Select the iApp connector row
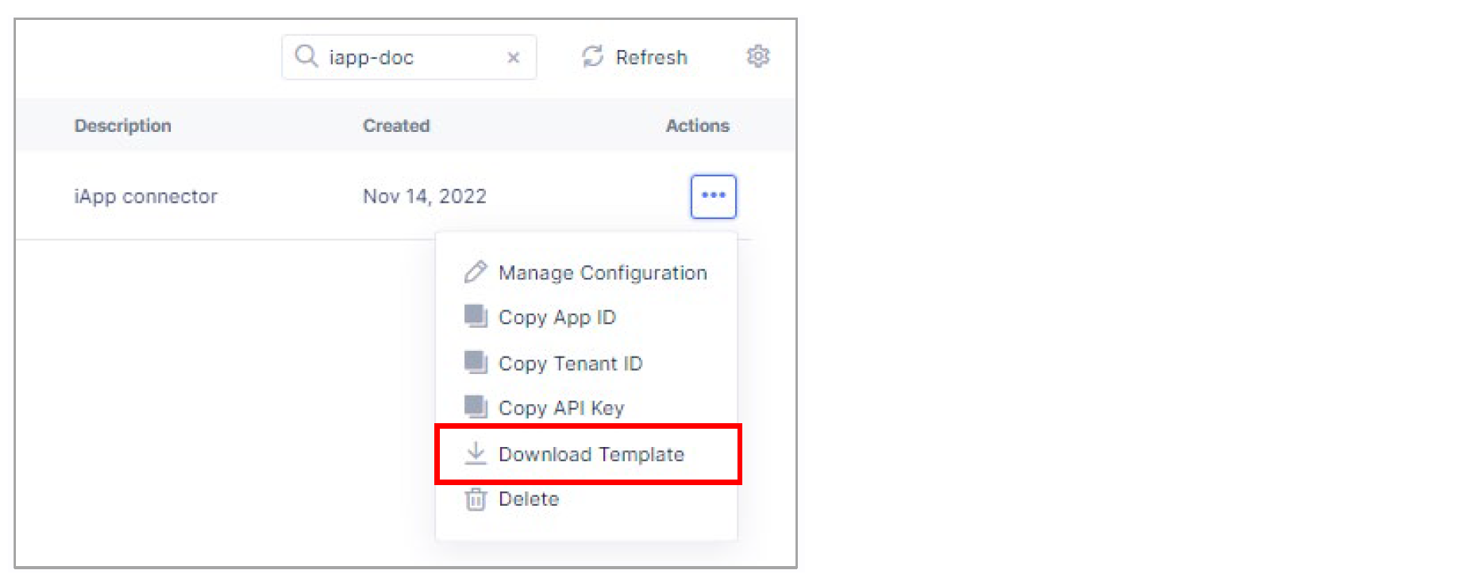Screen dimensions: 1460x581 coord(145,196)
